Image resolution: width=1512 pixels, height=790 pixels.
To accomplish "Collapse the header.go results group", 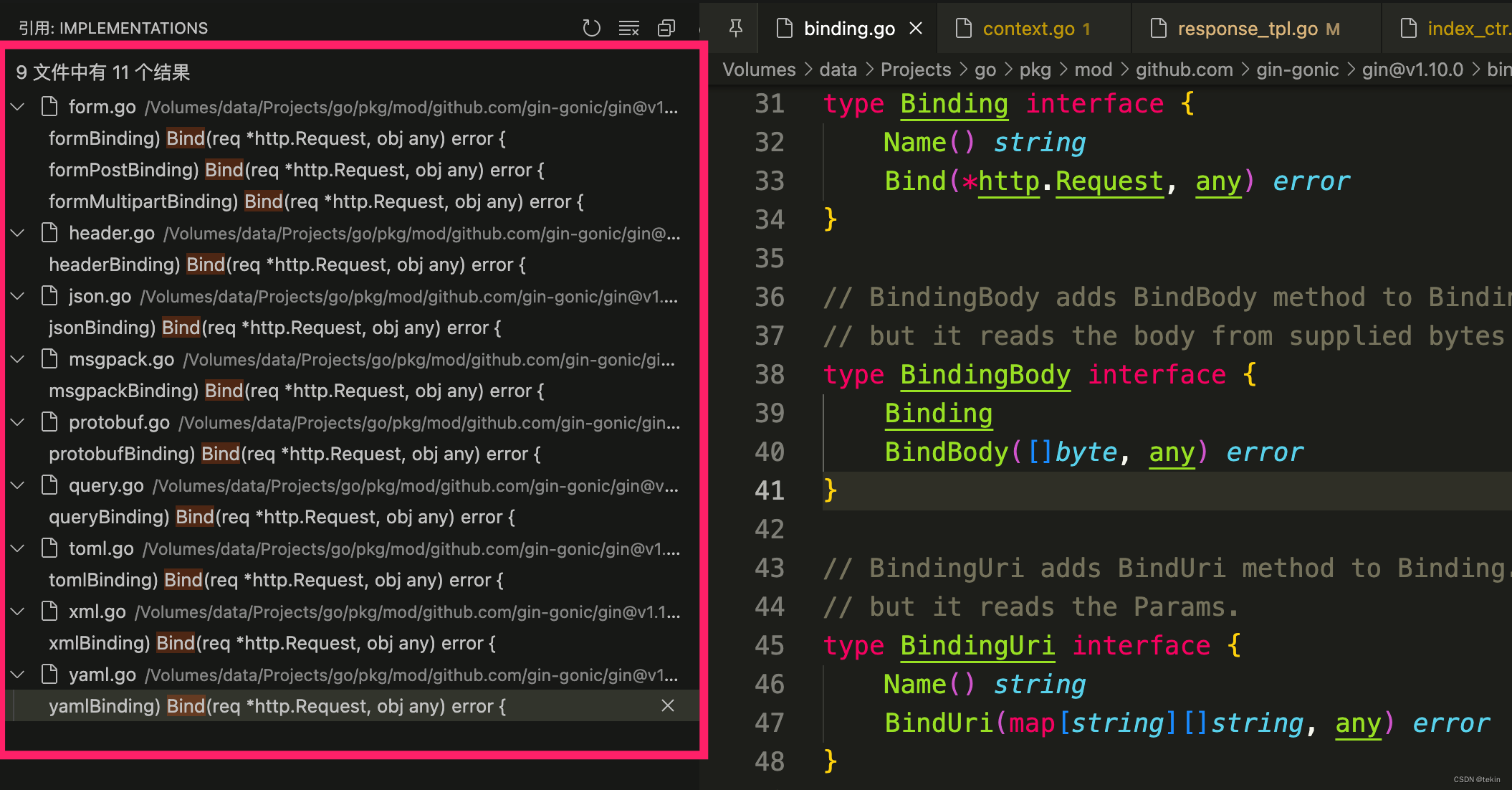I will (x=18, y=233).
